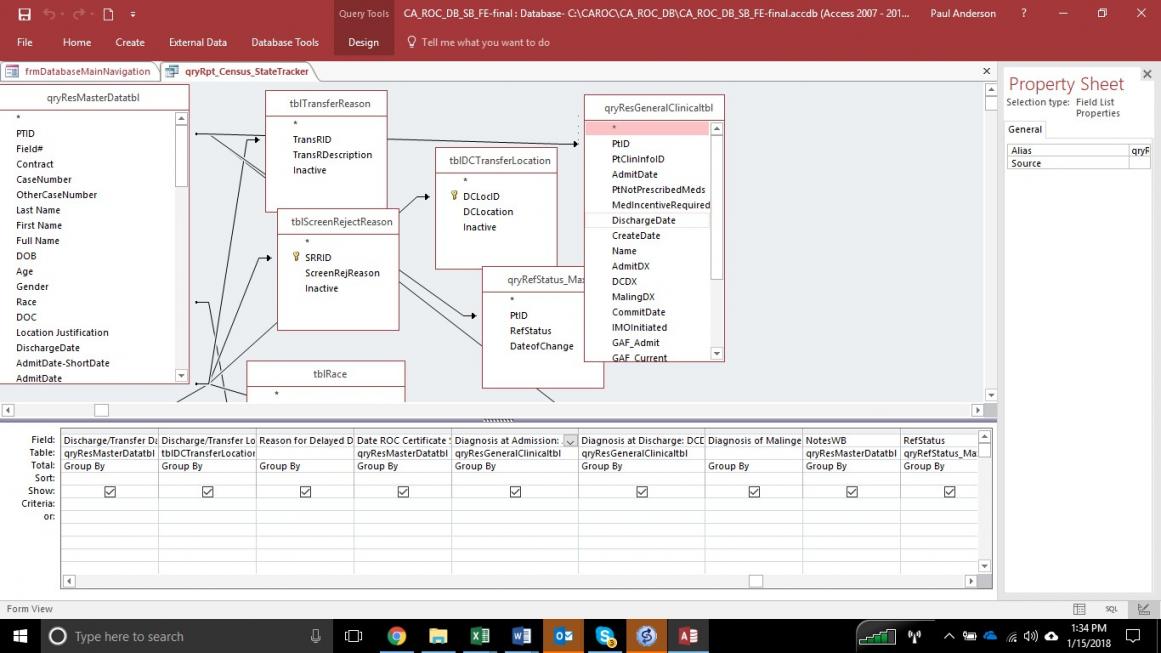The height and width of the screenshot is (653, 1161).
Task: Toggle Show checkbox for RefStatus column
Action: pyautogui.click(x=949, y=492)
